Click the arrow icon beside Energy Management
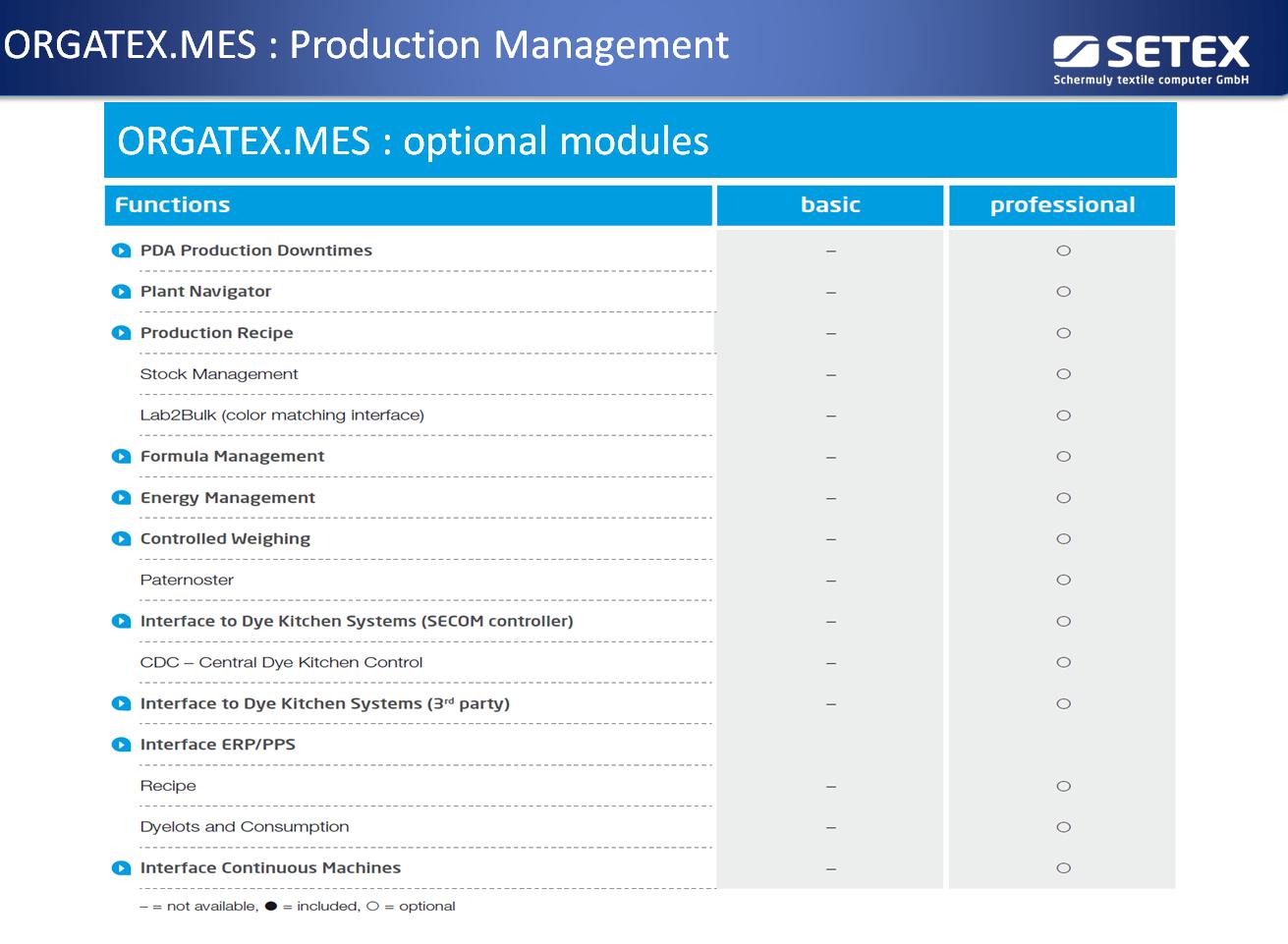This screenshot has width=1288, height=944. (x=121, y=498)
